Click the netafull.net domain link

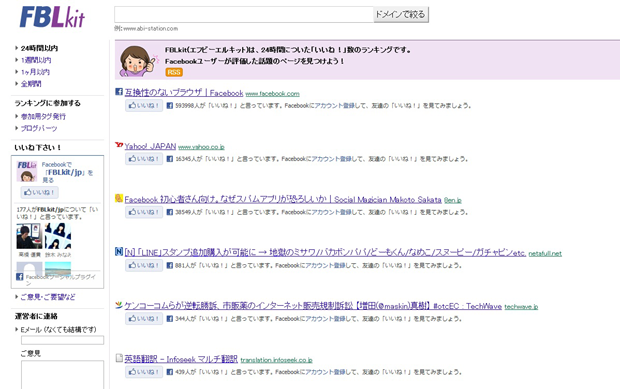tap(545, 254)
